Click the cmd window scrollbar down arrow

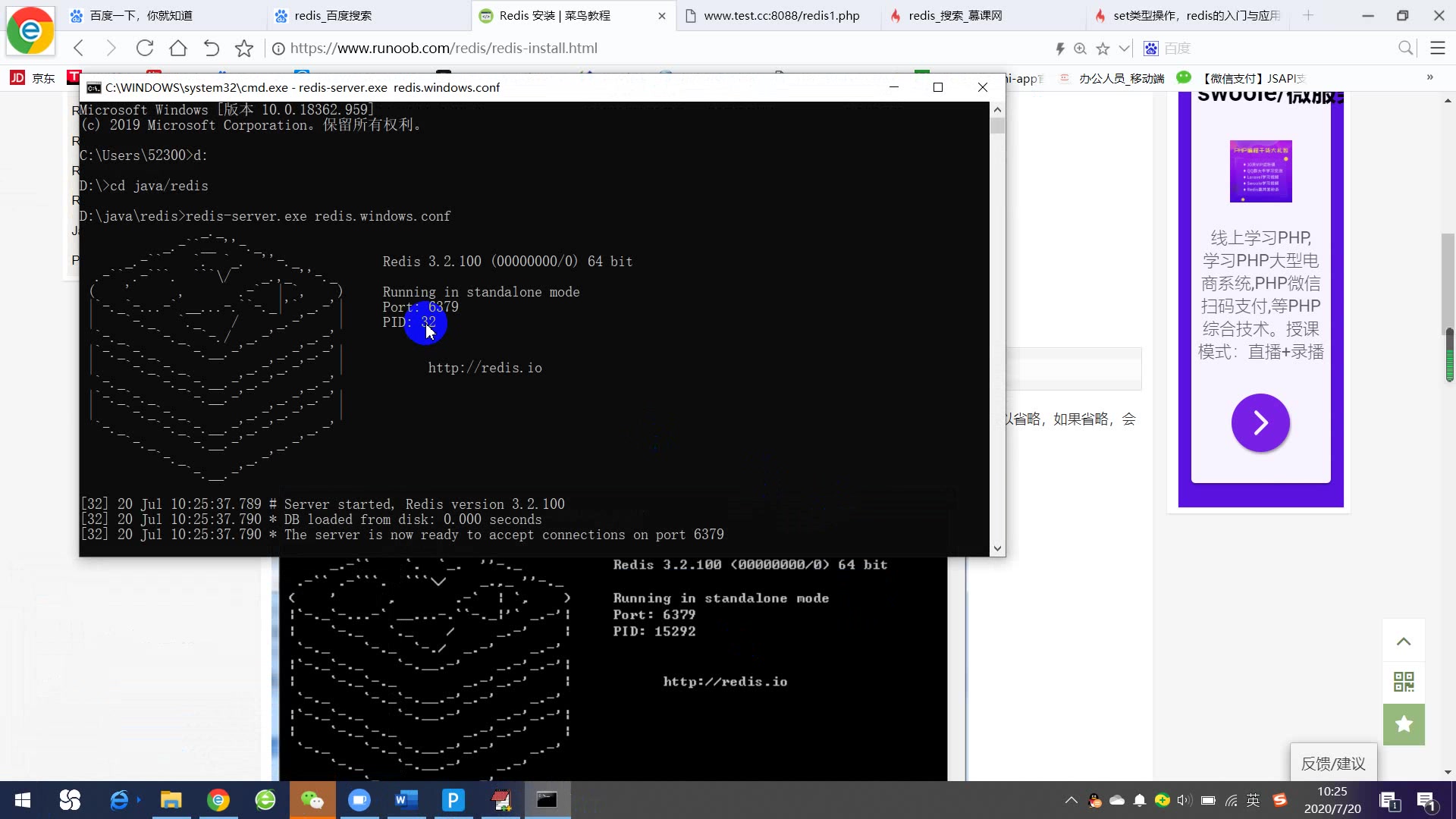tap(997, 548)
